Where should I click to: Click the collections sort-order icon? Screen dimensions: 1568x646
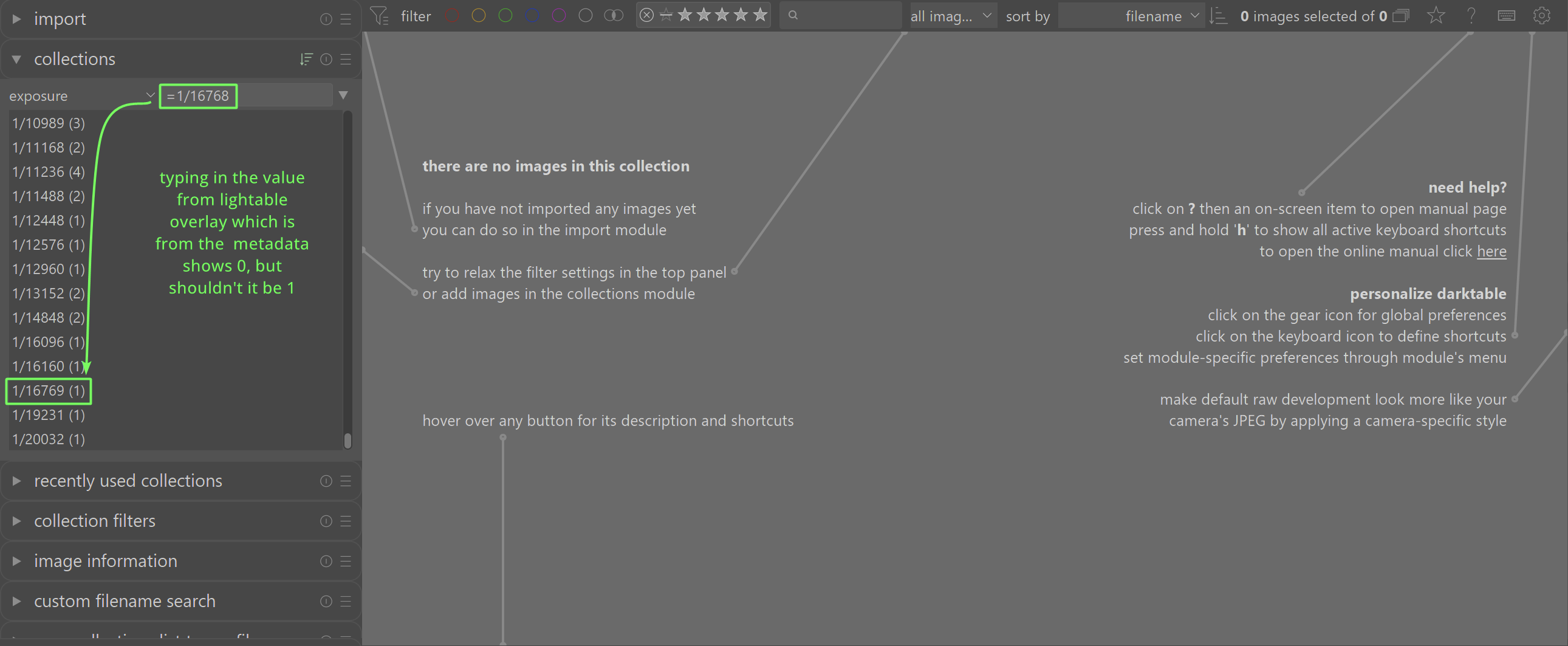pyautogui.click(x=306, y=59)
